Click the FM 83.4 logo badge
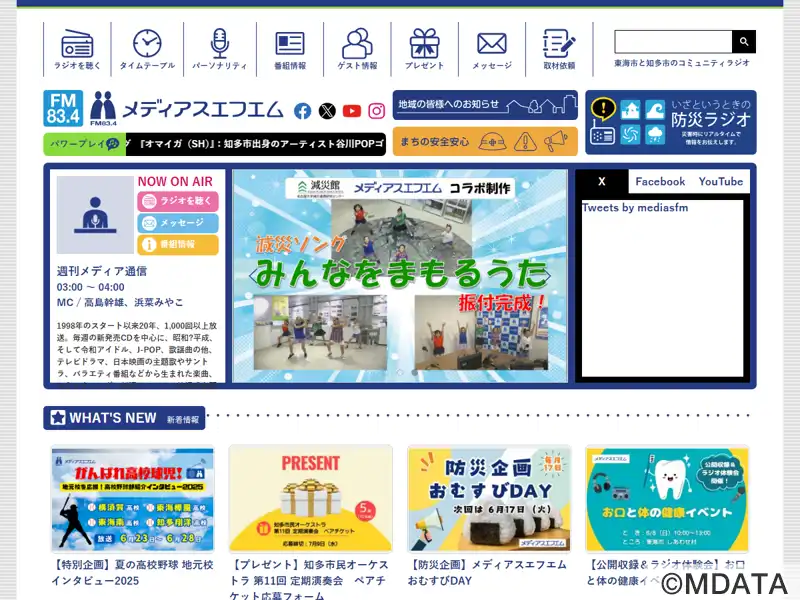 [x=63, y=108]
